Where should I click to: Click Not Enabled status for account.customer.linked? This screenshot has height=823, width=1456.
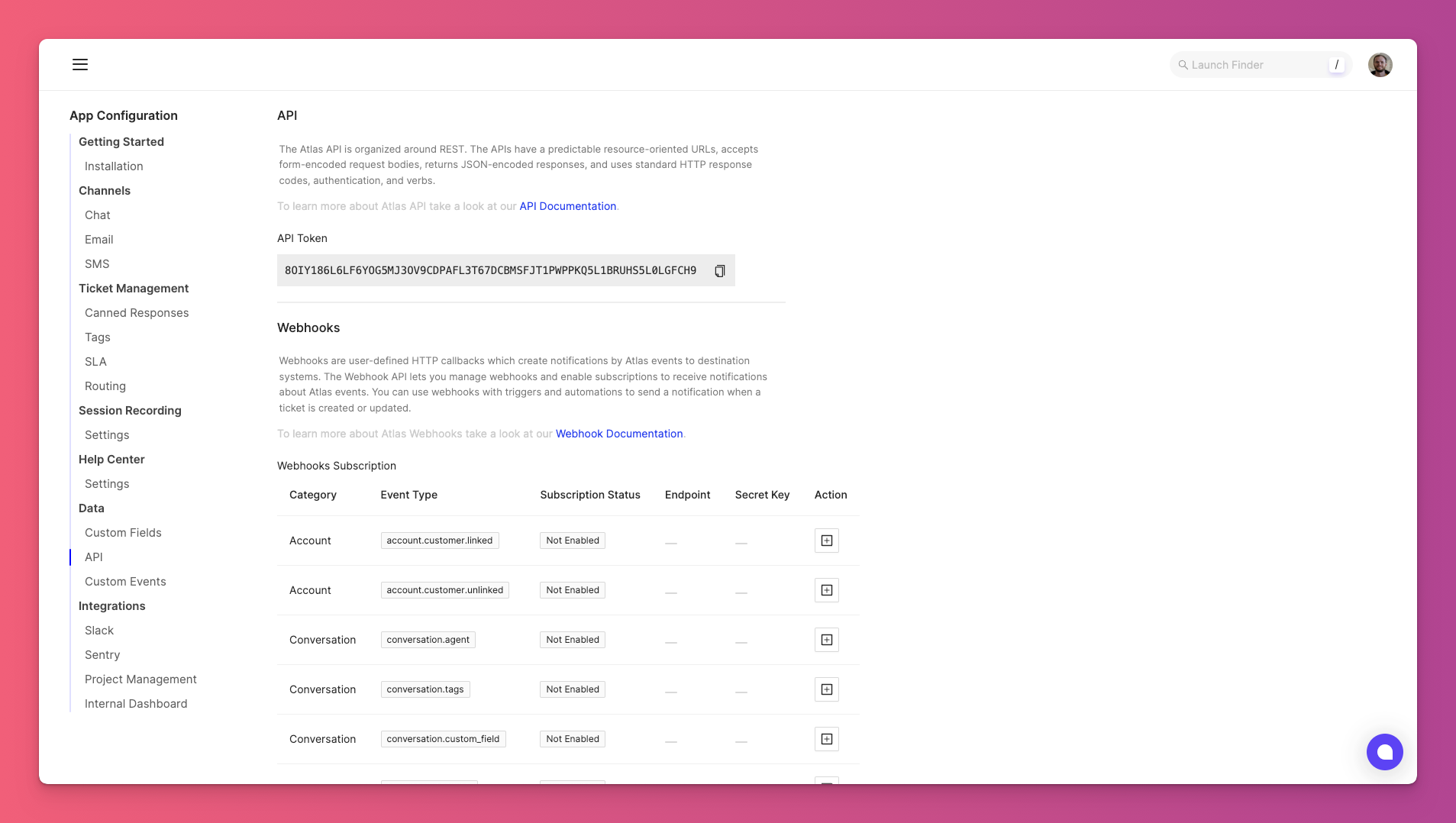[x=573, y=541]
